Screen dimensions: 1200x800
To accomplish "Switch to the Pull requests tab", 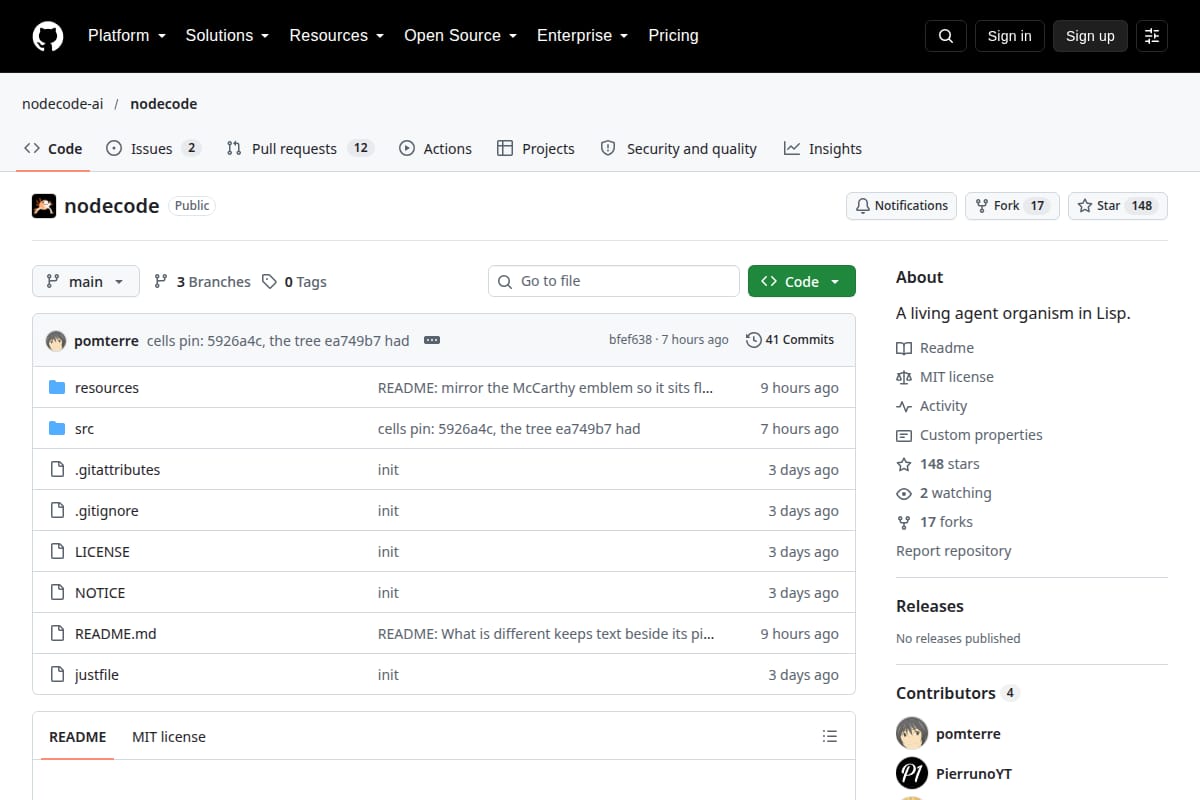I will tap(300, 149).
